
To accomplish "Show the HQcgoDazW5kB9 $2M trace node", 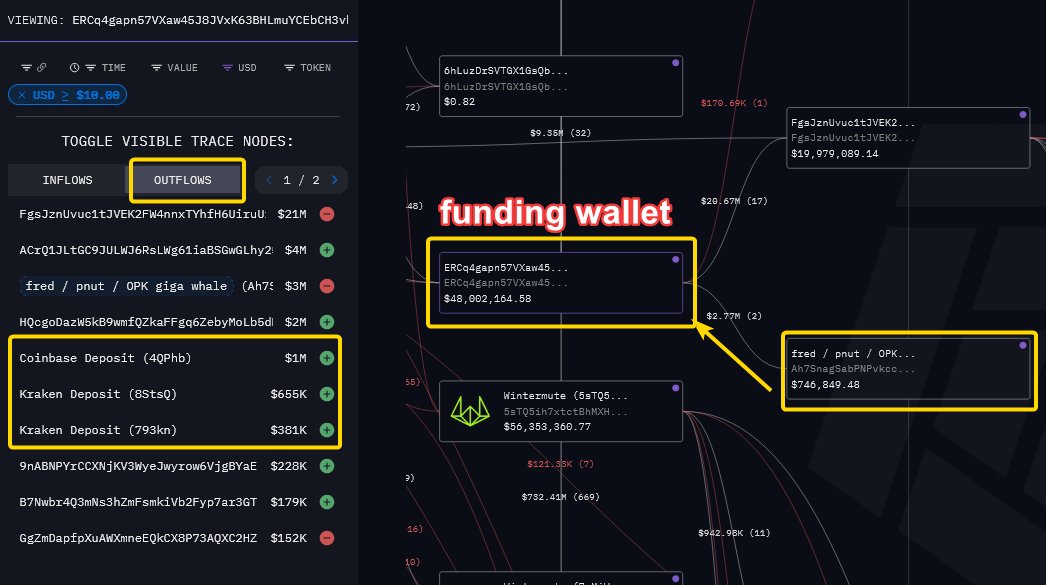I will pos(327,322).
